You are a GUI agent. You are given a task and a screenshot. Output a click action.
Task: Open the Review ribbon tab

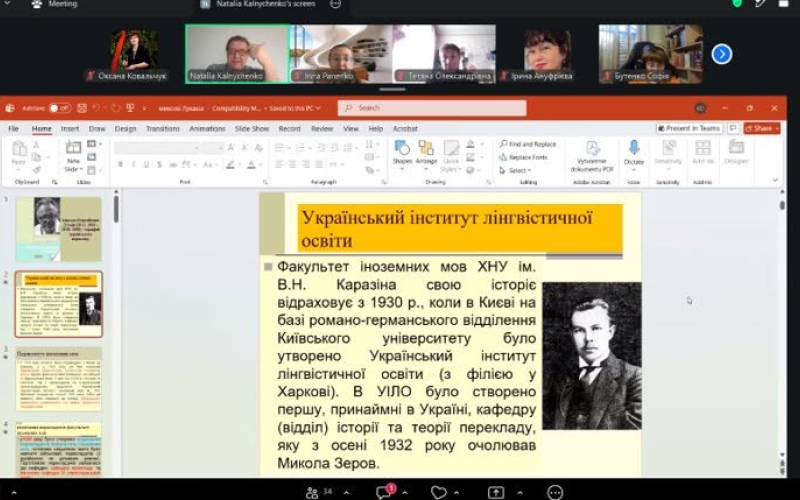tap(322, 129)
